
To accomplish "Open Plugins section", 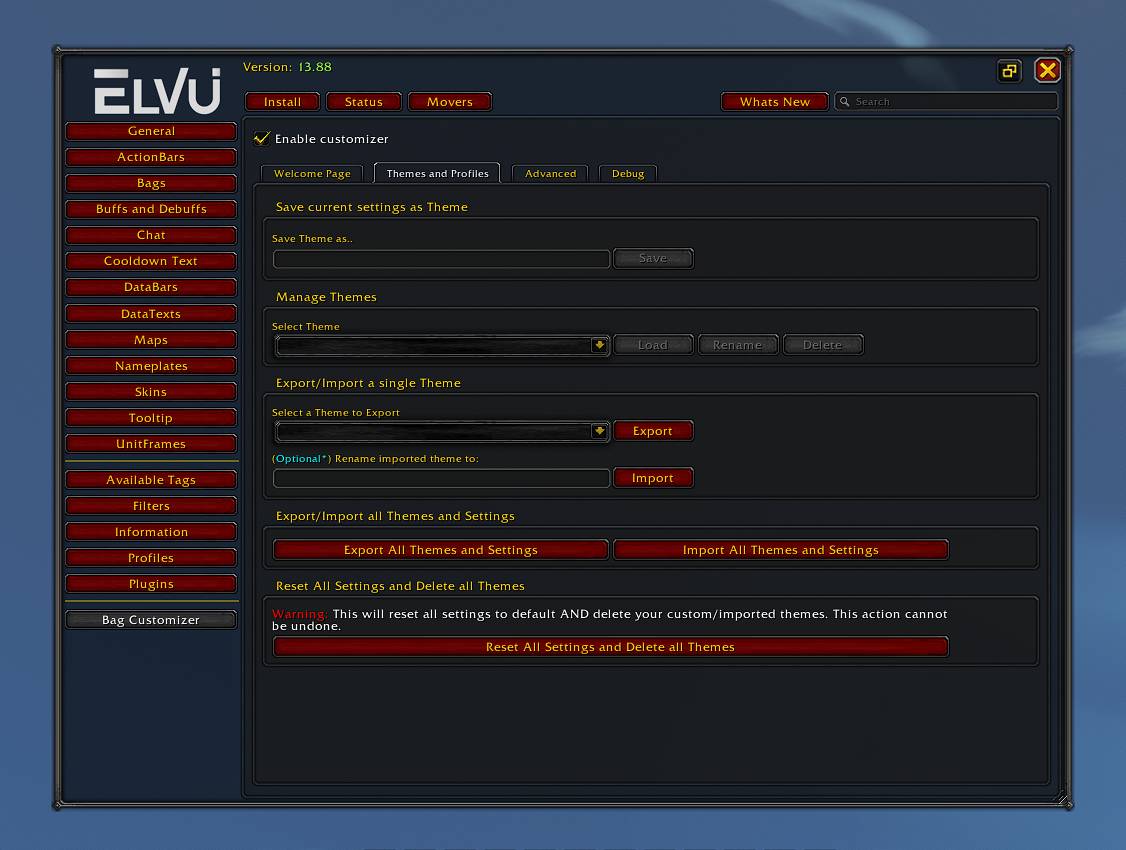I will pyautogui.click(x=151, y=584).
